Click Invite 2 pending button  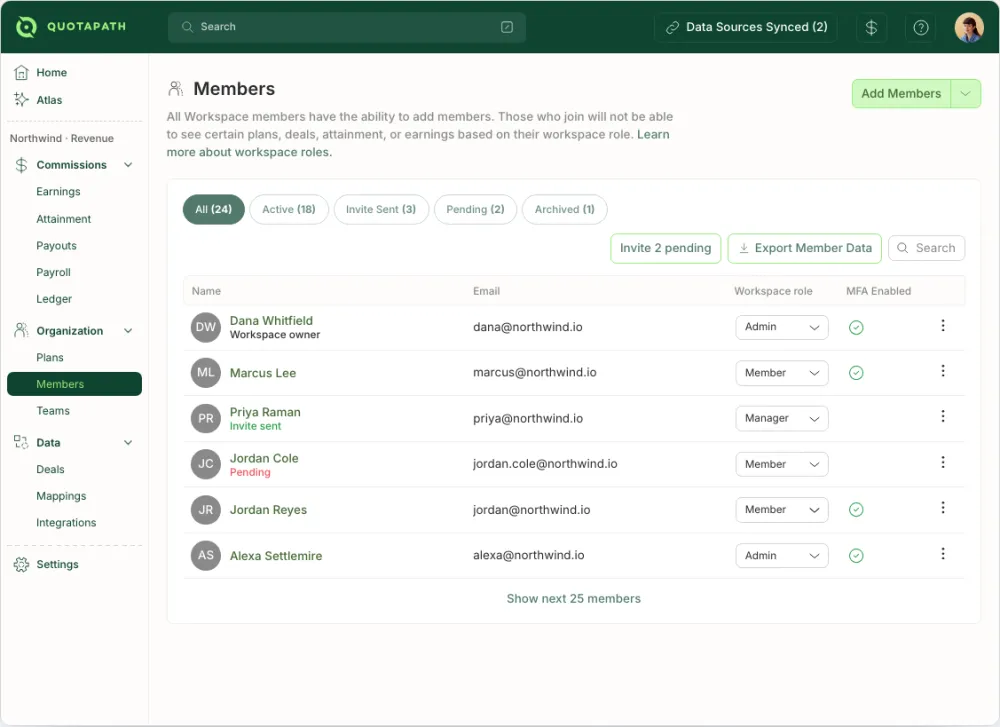coord(665,248)
